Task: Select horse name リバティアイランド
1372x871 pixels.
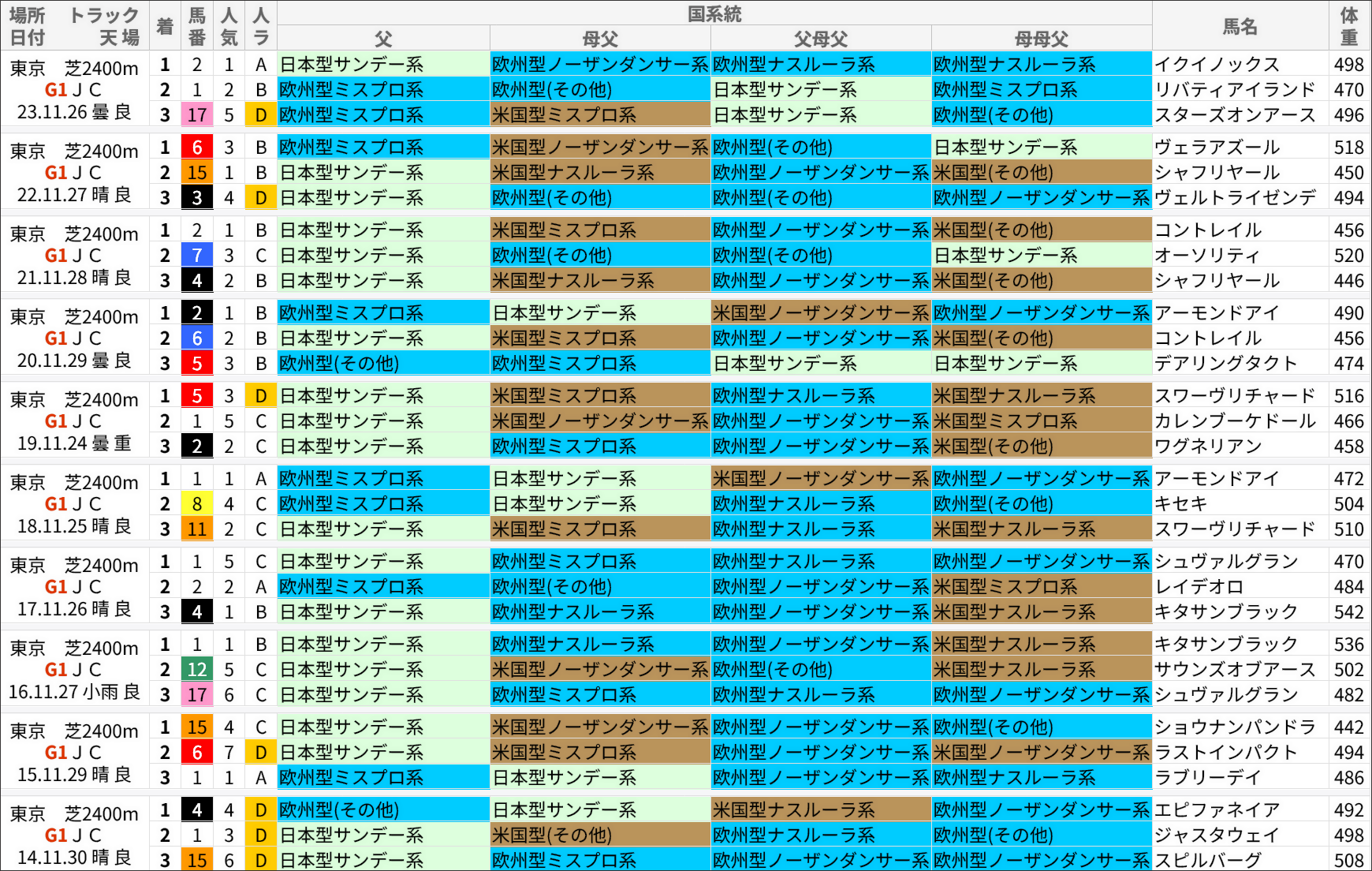Action: point(1235,90)
